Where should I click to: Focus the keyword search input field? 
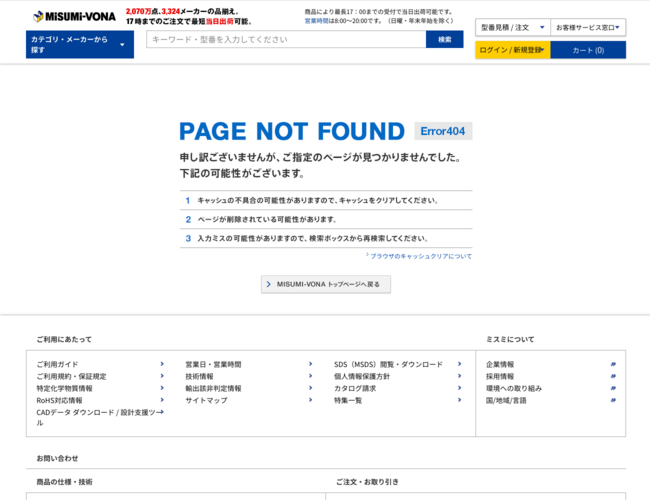click(286, 39)
